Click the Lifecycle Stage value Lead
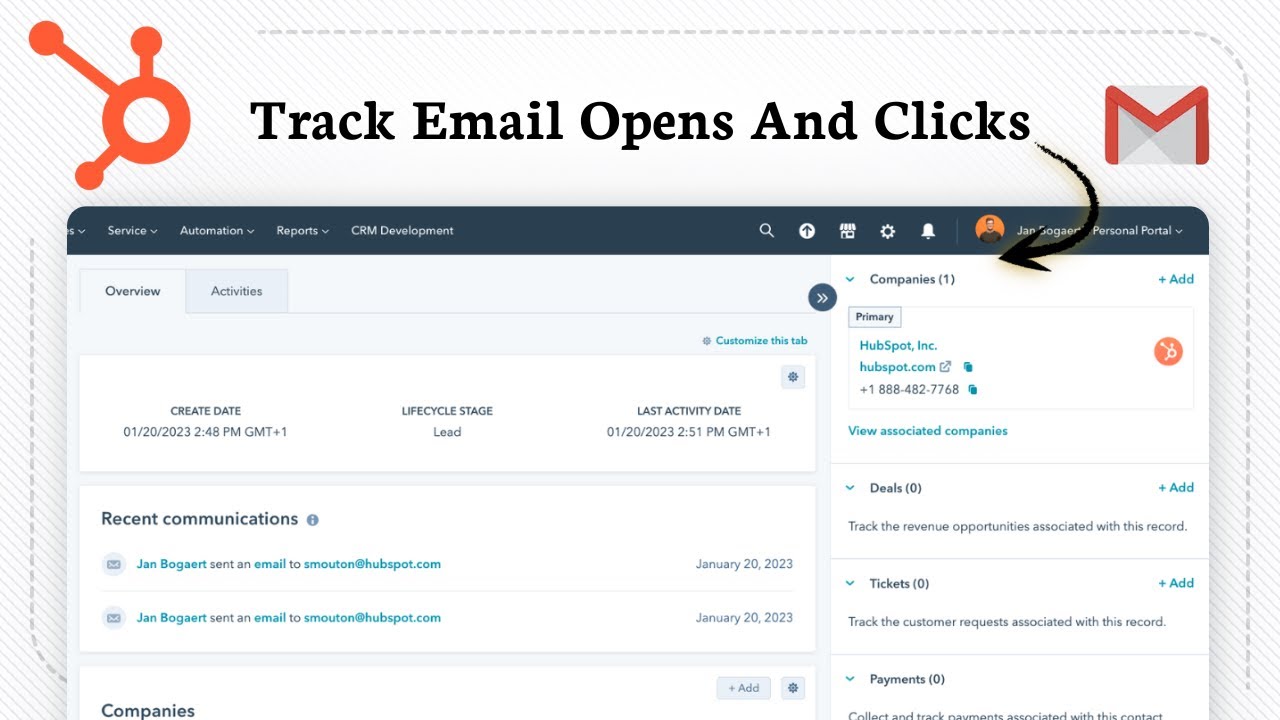This screenshot has height=720, width=1280. click(x=447, y=432)
